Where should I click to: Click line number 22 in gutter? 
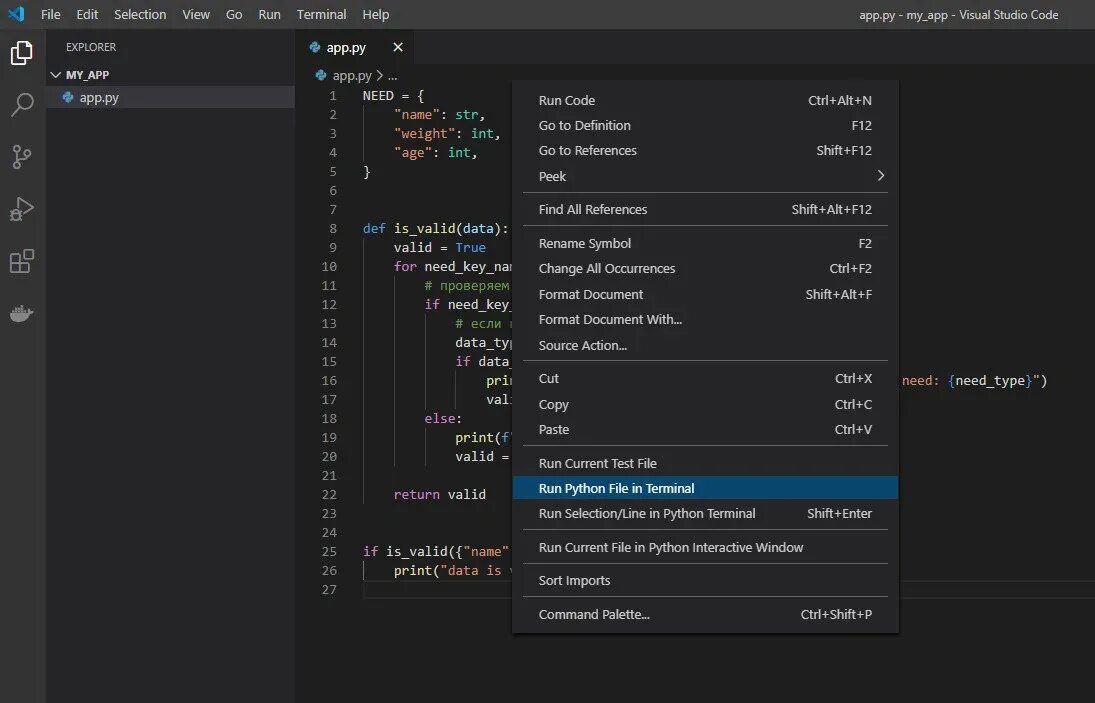(x=330, y=494)
